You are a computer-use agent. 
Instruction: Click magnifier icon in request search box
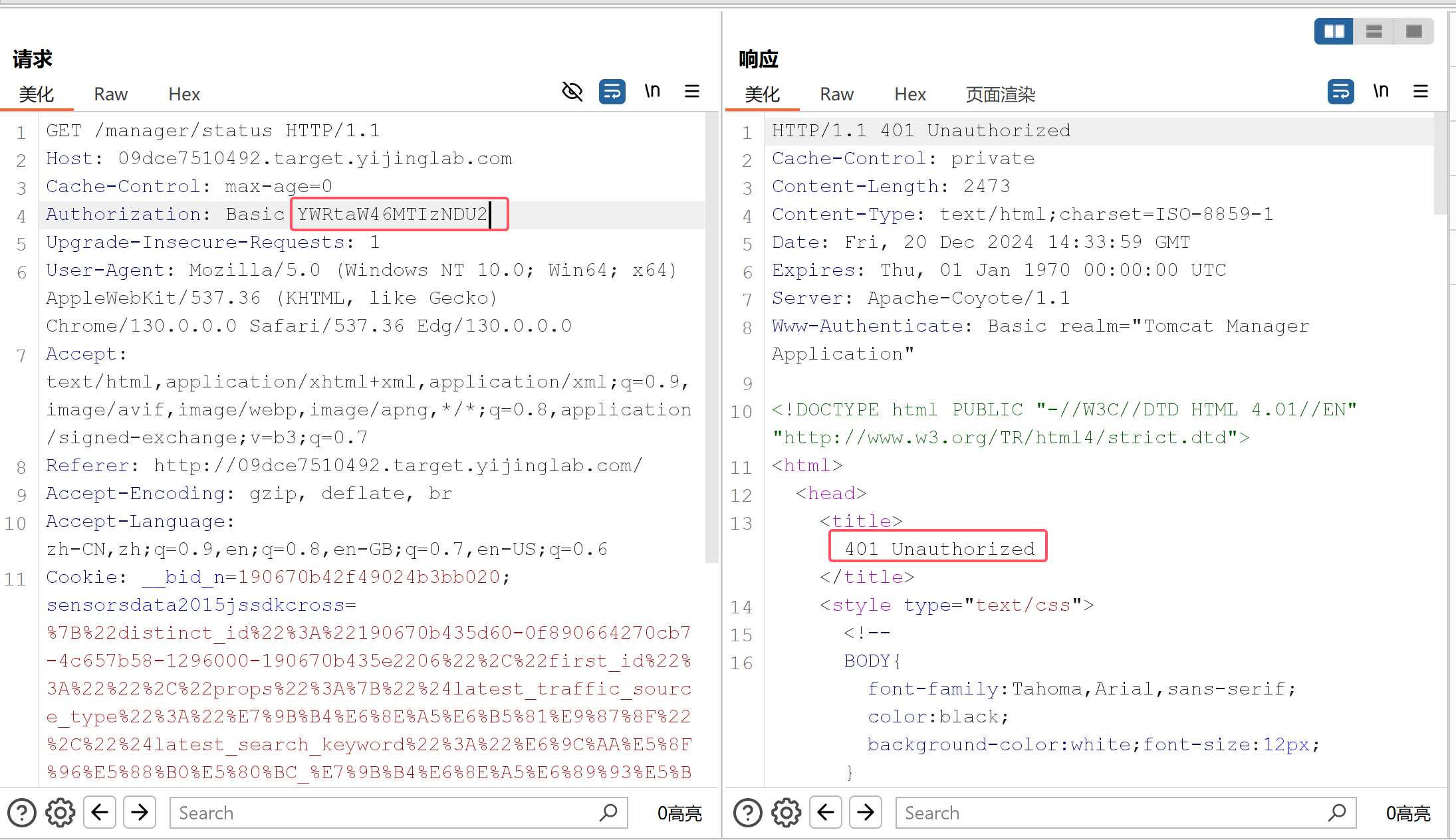click(x=608, y=812)
